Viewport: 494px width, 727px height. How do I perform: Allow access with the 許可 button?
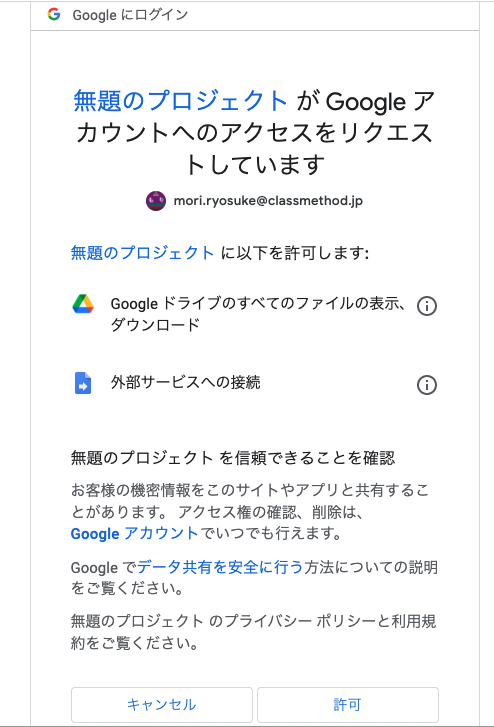348,705
